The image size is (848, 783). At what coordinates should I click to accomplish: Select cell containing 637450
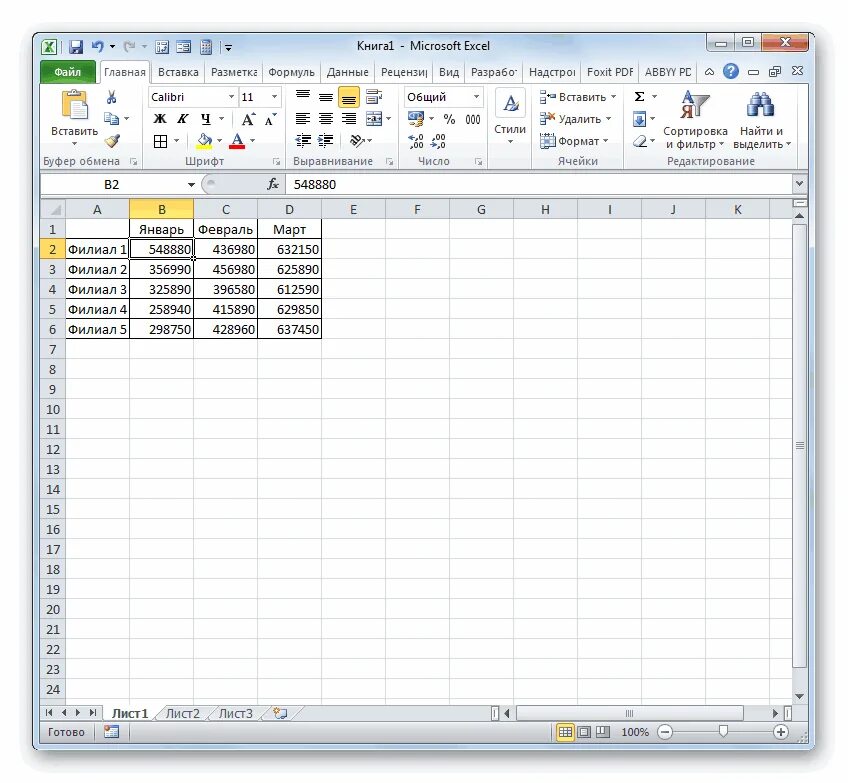(x=289, y=329)
